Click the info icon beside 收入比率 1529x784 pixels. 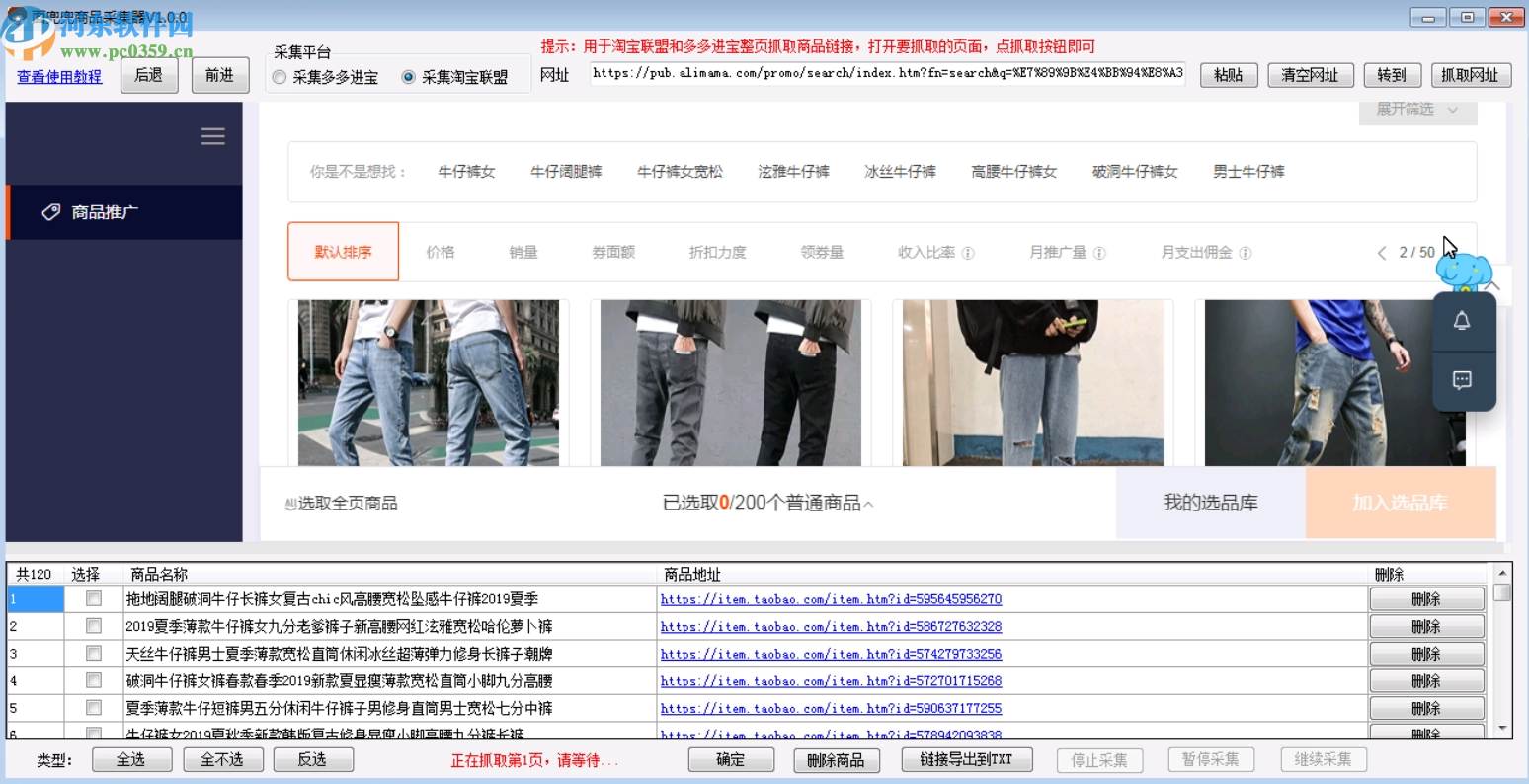click(x=969, y=252)
